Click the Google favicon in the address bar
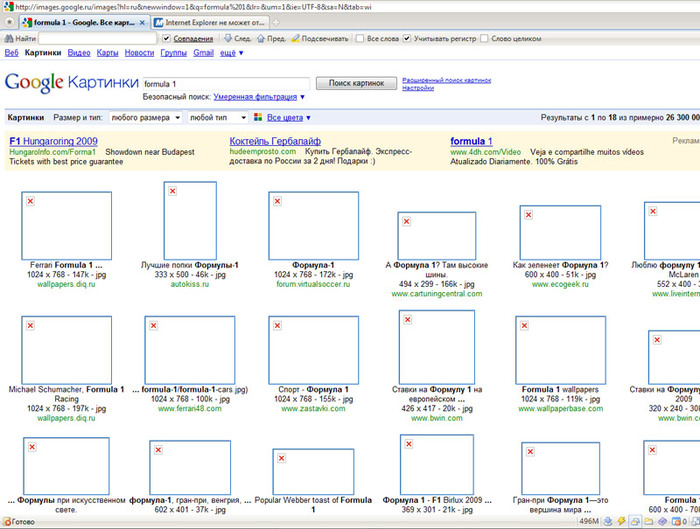Screen dimensions: 700x529 point(8,7)
